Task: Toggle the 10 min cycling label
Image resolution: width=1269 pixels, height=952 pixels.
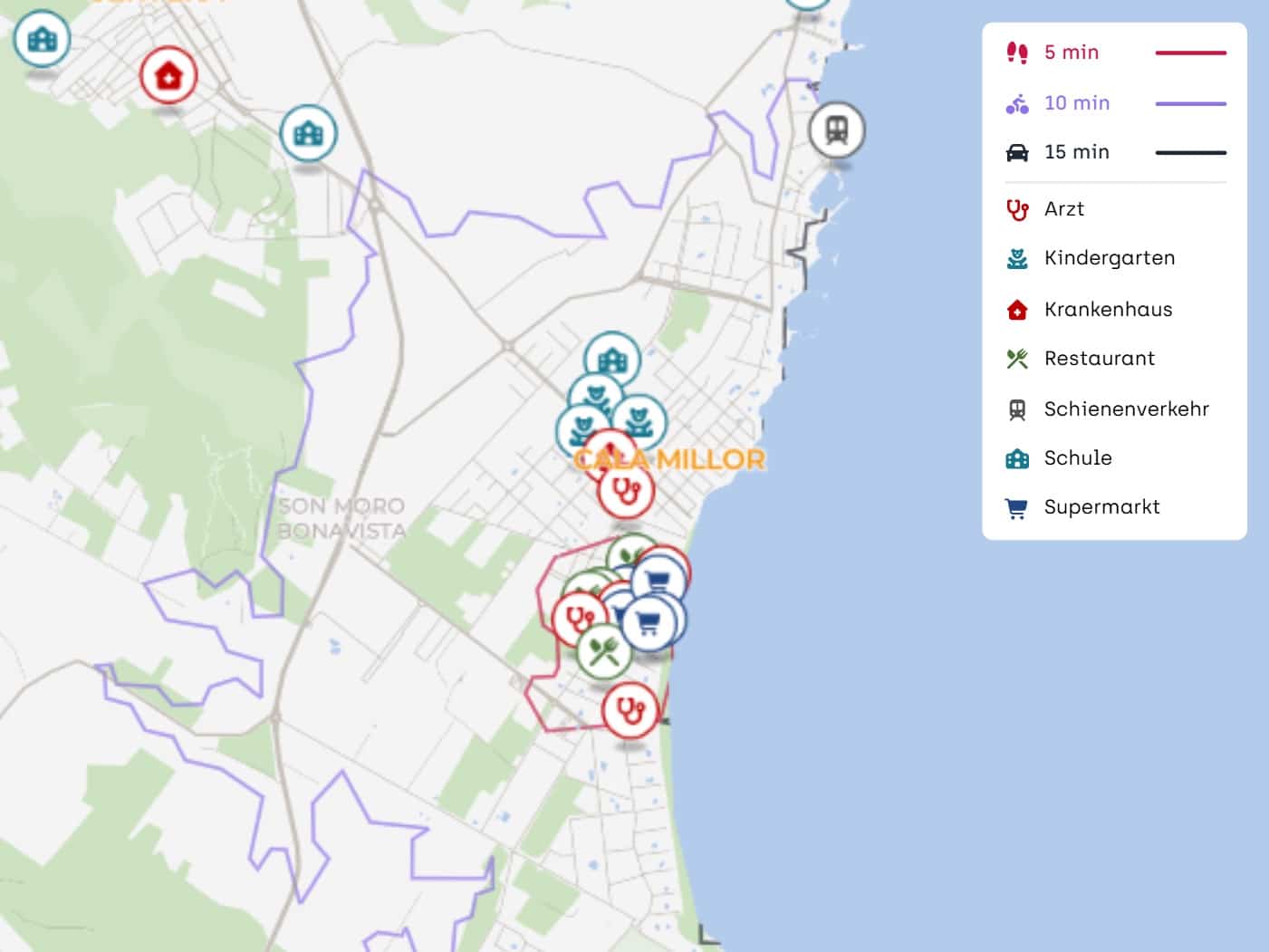Action: click(x=1076, y=103)
